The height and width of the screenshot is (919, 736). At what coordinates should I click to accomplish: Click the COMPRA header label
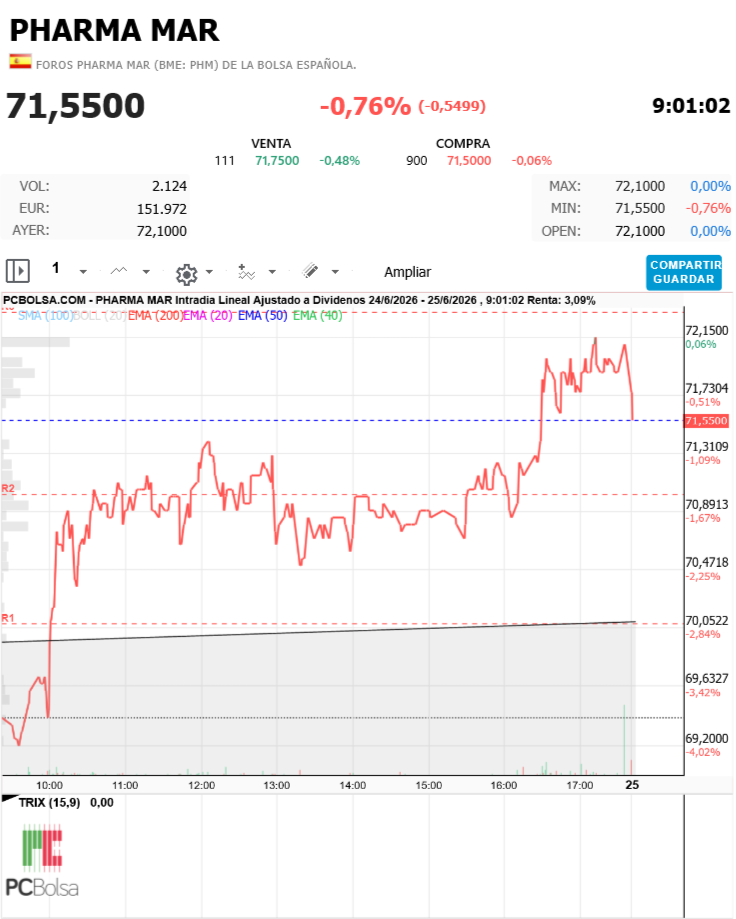click(463, 144)
